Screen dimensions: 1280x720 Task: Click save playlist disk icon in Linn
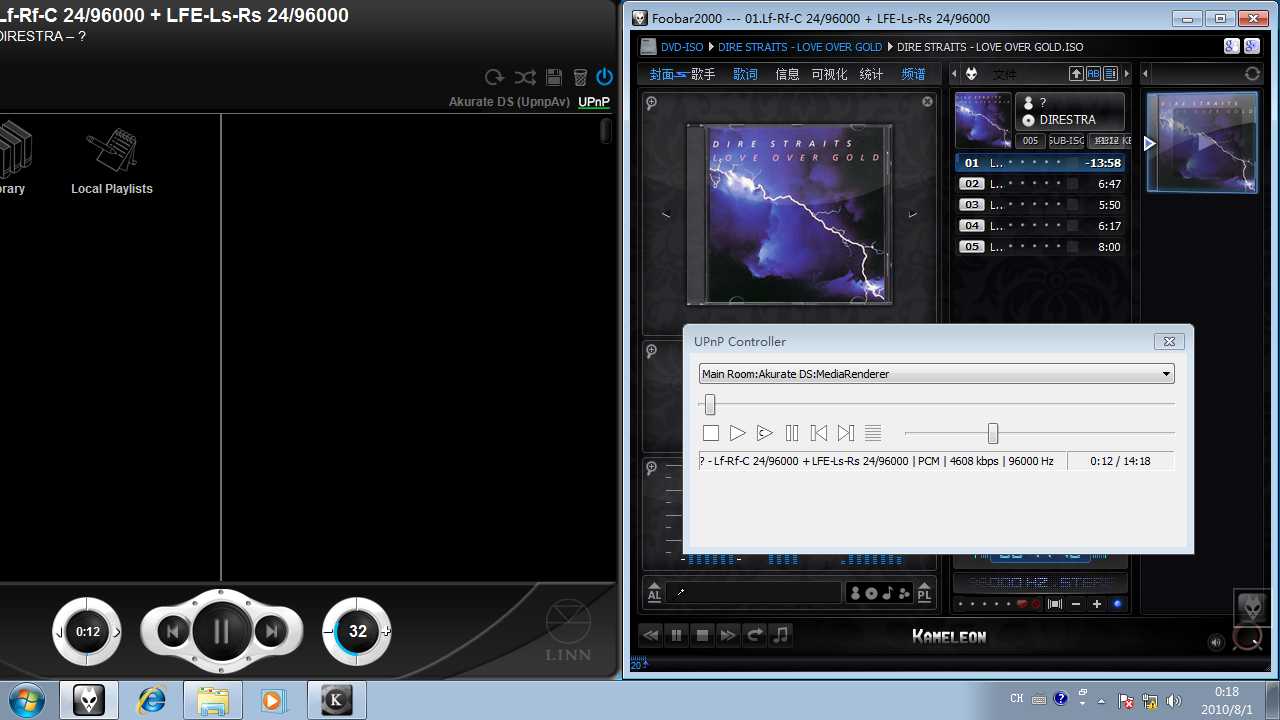[x=553, y=77]
